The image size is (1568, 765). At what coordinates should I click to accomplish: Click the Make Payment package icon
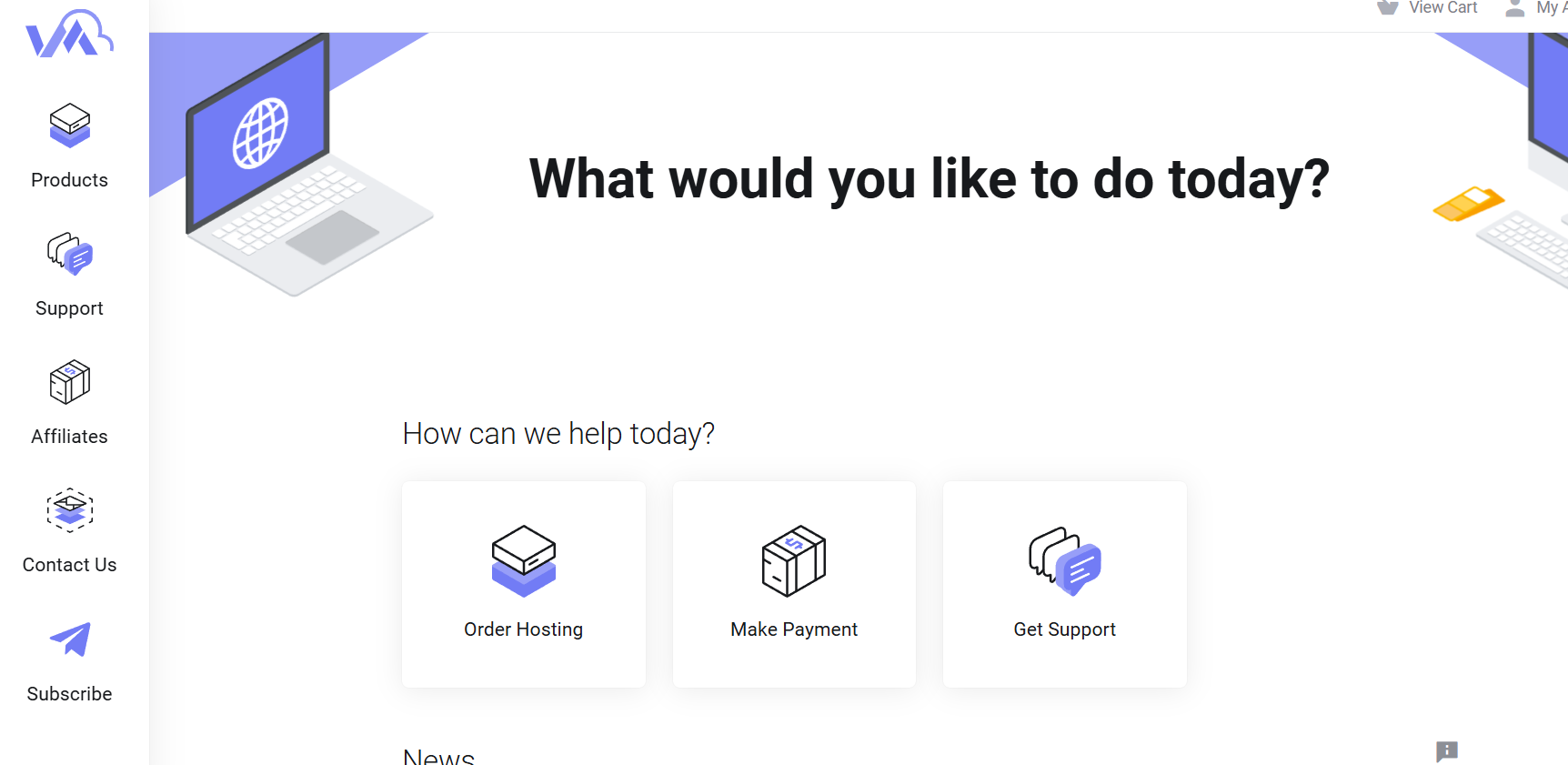[794, 560]
